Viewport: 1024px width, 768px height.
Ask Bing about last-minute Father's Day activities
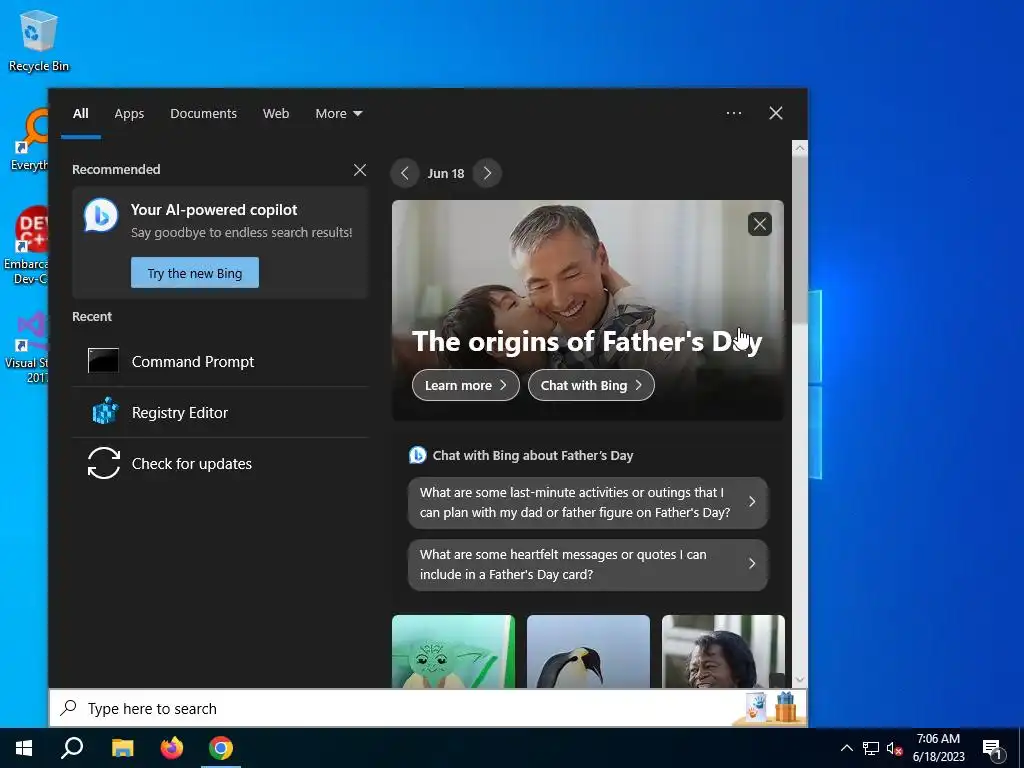(x=588, y=502)
